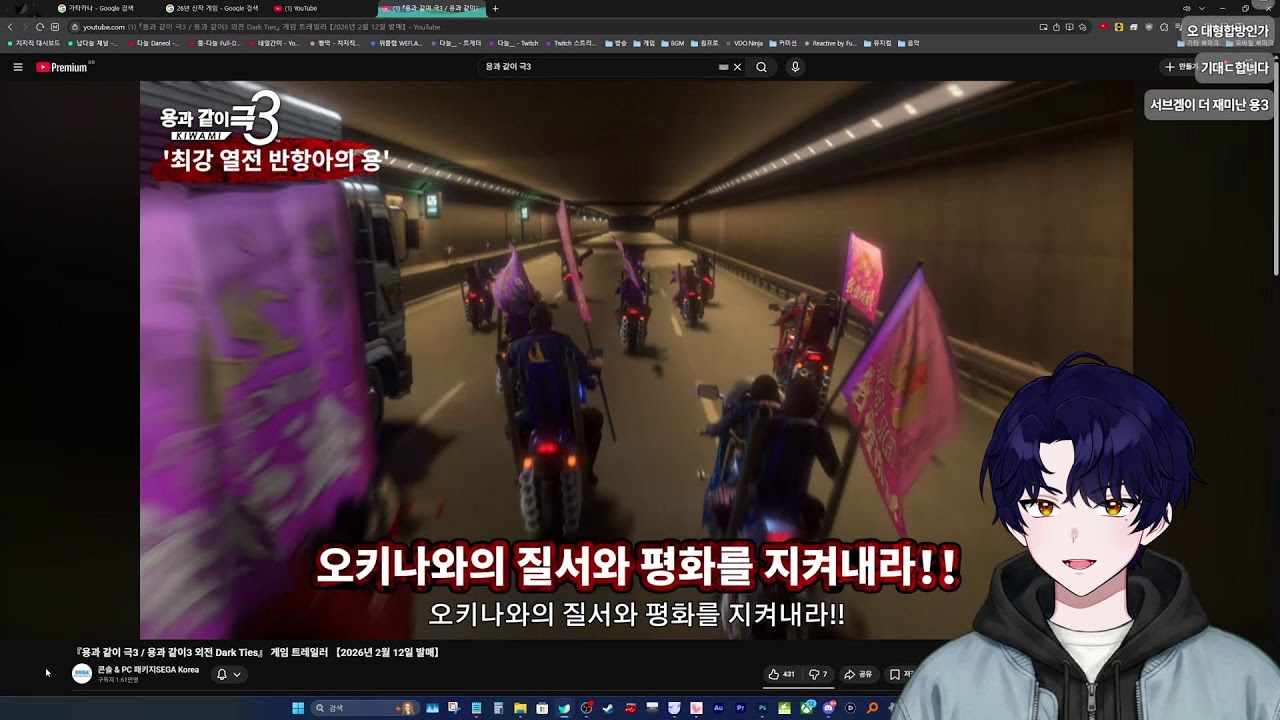Open the Xbox app from the taskbar
The width and height of the screenshot is (1280, 720).
pyautogui.click(x=806, y=708)
